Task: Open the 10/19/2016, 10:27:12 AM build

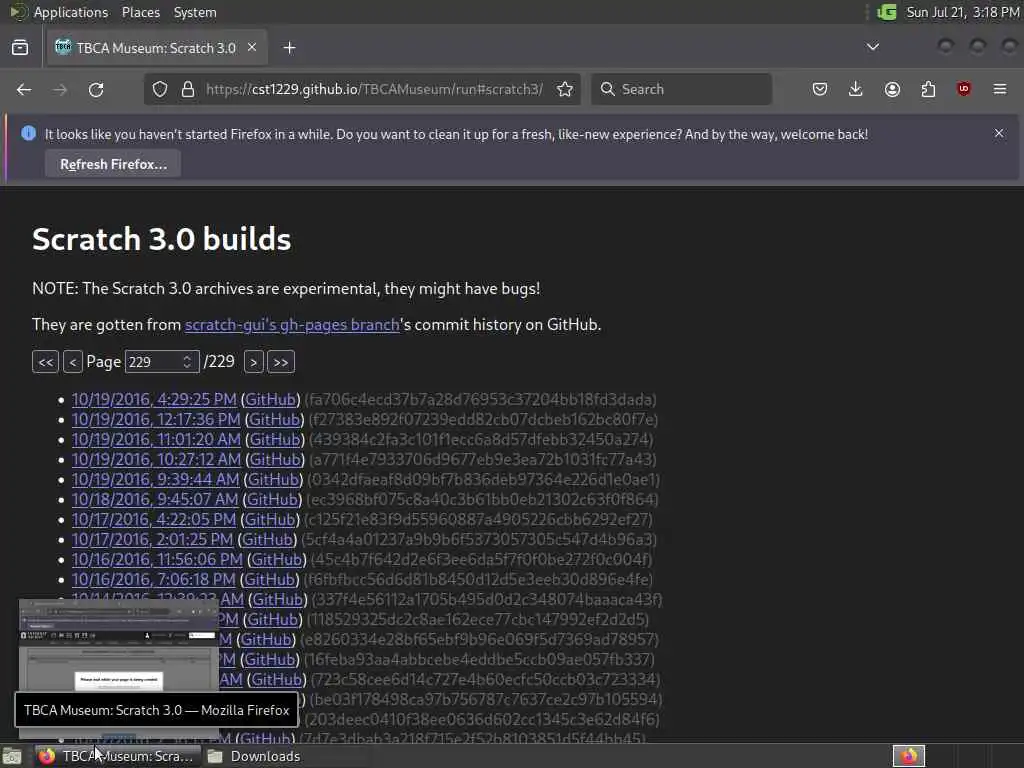Action: (x=156, y=459)
